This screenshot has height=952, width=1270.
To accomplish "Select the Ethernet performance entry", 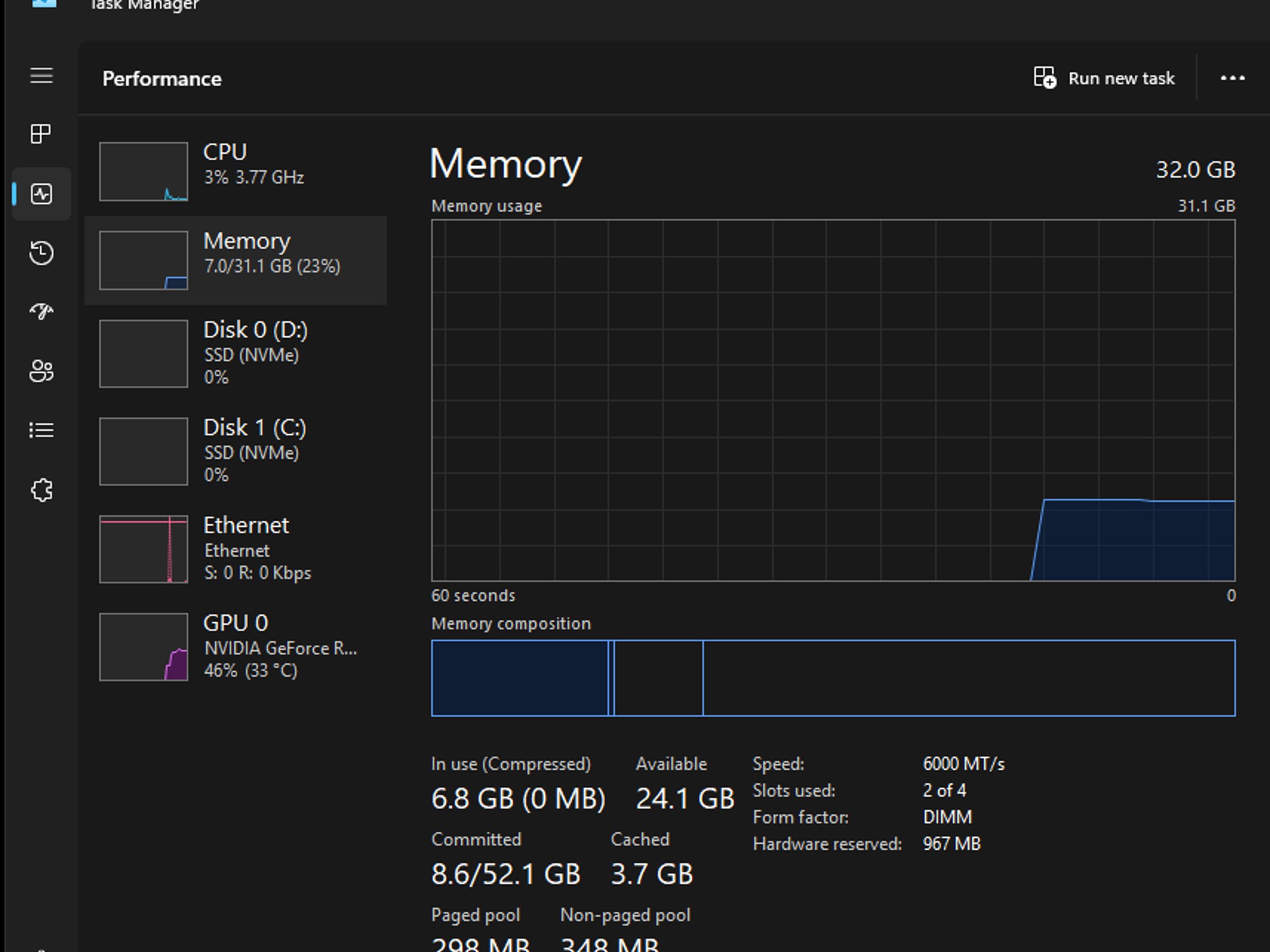I will coord(236,549).
